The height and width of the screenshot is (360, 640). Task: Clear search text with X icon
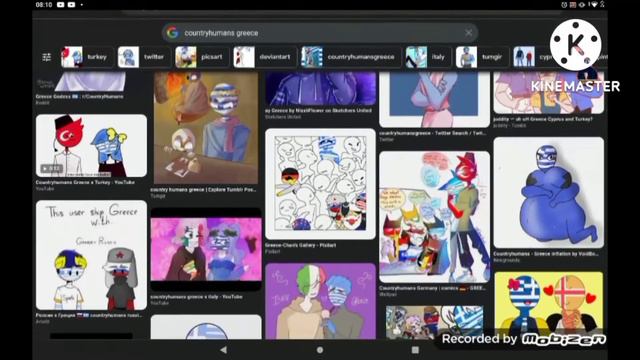[x=469, y=33]
